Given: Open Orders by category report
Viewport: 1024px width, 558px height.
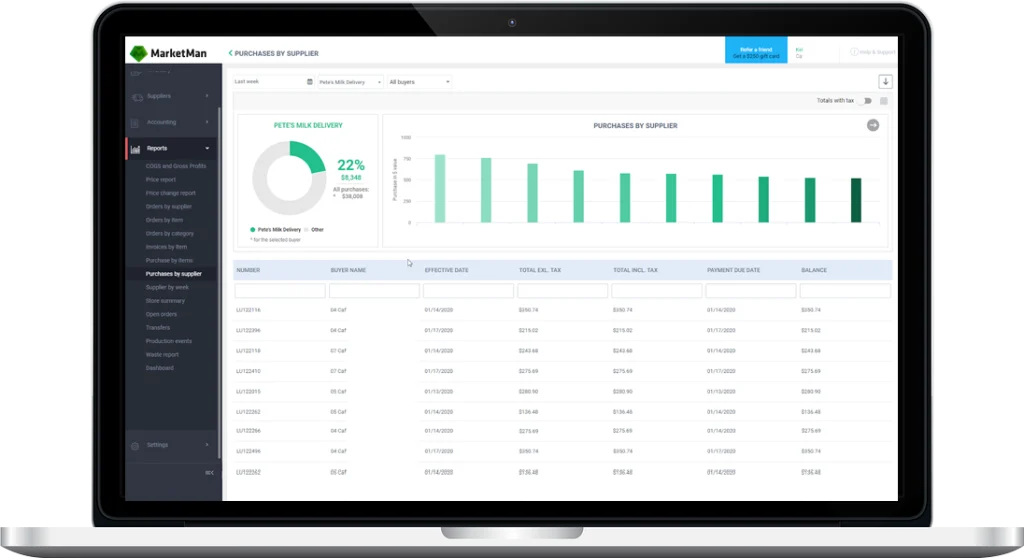Looking at the screenshot, I should coord(169,233).
